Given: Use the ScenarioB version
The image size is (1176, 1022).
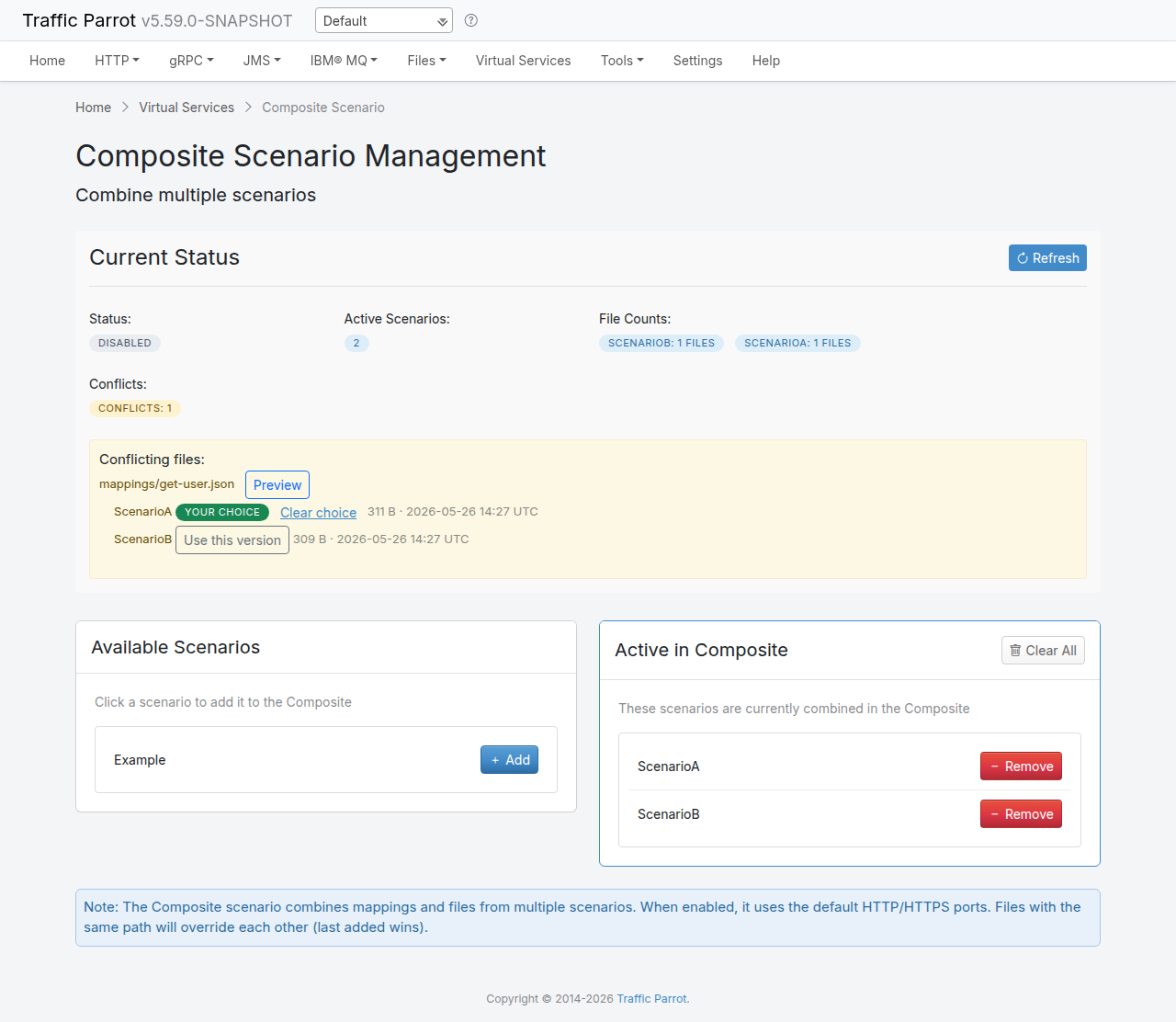Looking at the screenshot, I should coord(232,540).
